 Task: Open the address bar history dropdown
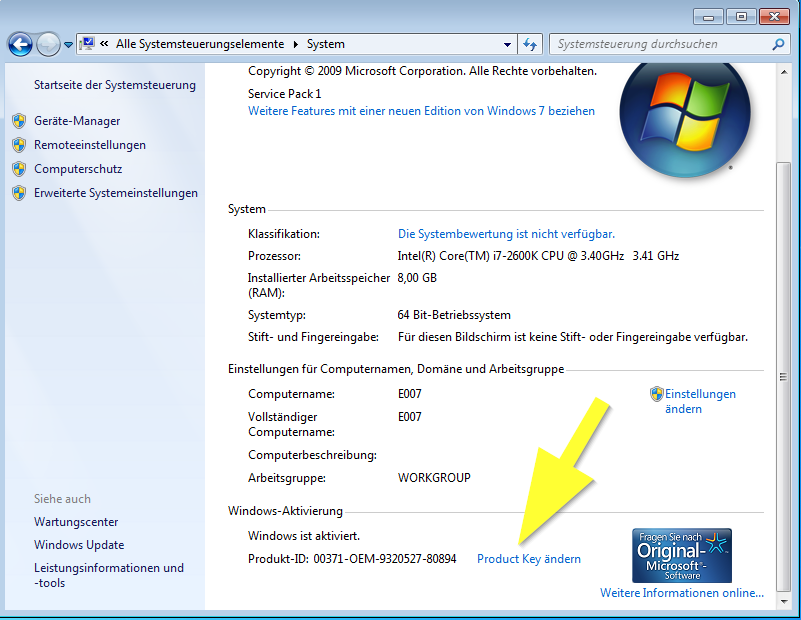(x=507, y=44)
